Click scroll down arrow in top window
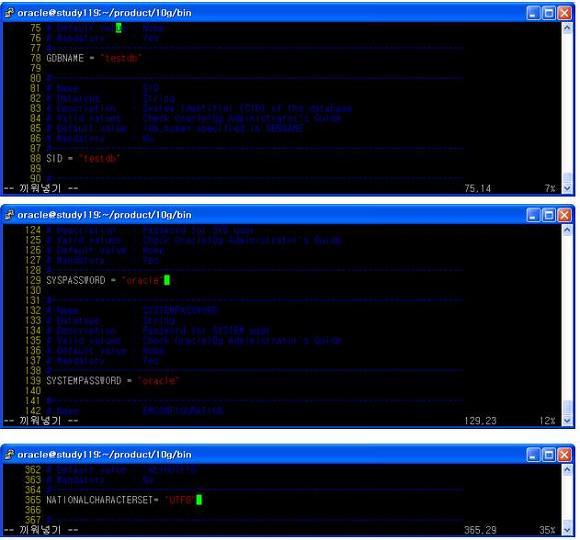 click(567, 188)
